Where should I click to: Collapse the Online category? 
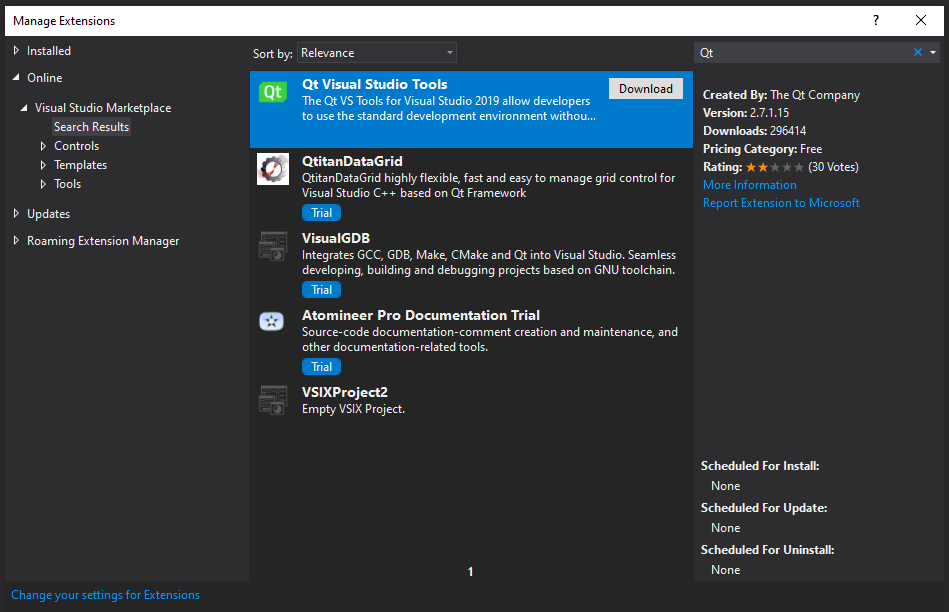pos(16,77)
